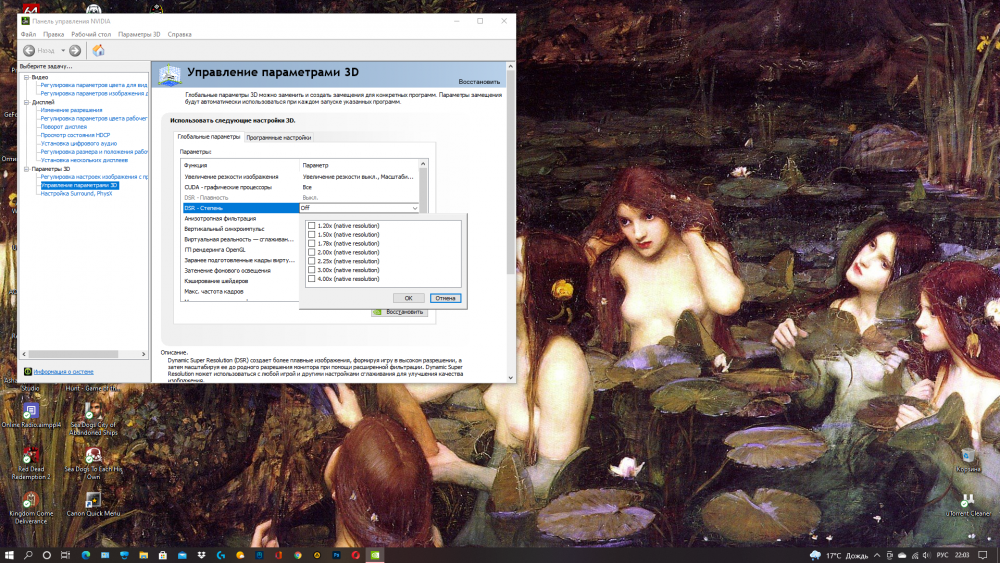Open Photoshop from taskbar
1000x563 pixels.
pyautogui.click(x=336, y=555)
